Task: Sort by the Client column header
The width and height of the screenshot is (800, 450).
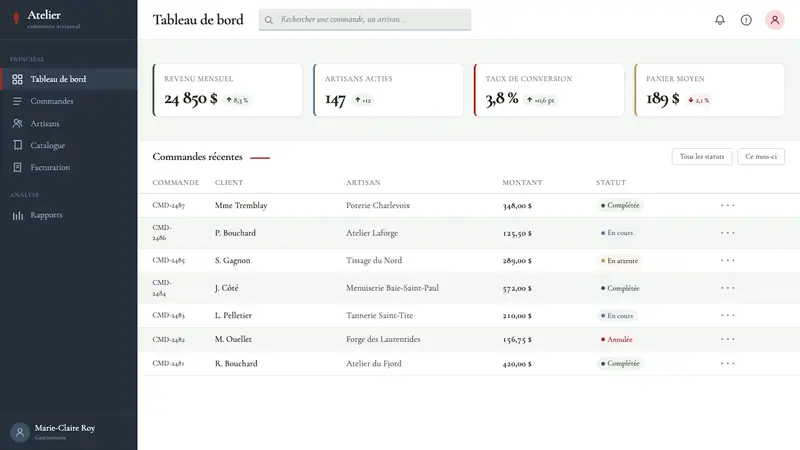Action: click(229, 182)
